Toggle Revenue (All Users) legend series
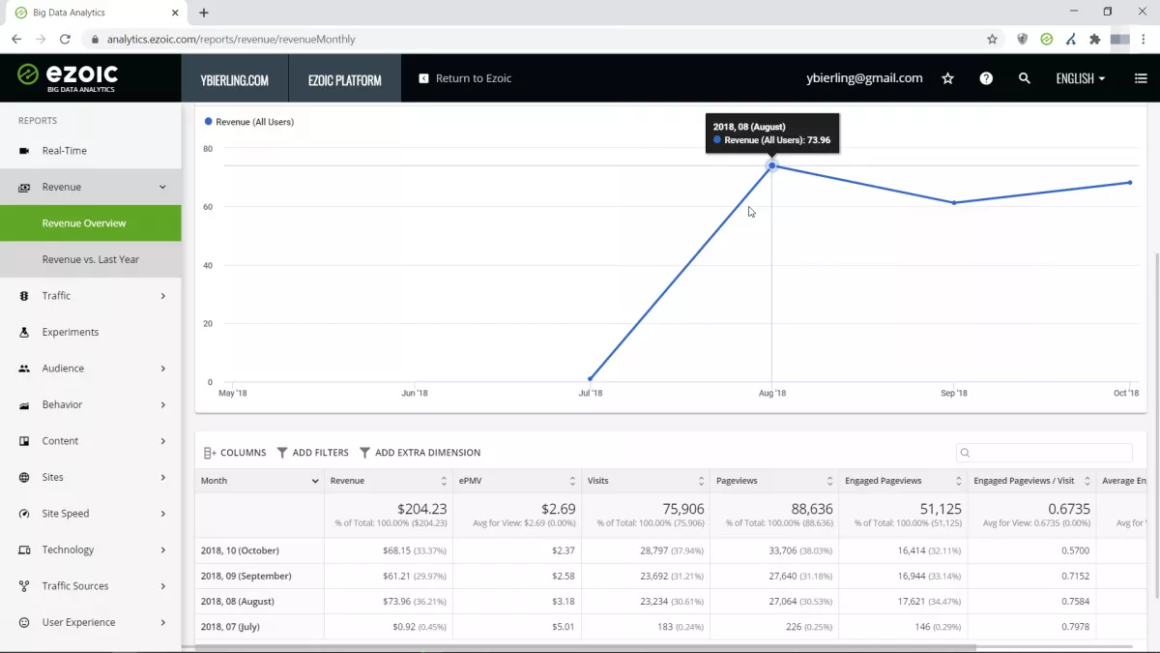Viewport: 1160px width, 653px height. (x=249, y=122)
